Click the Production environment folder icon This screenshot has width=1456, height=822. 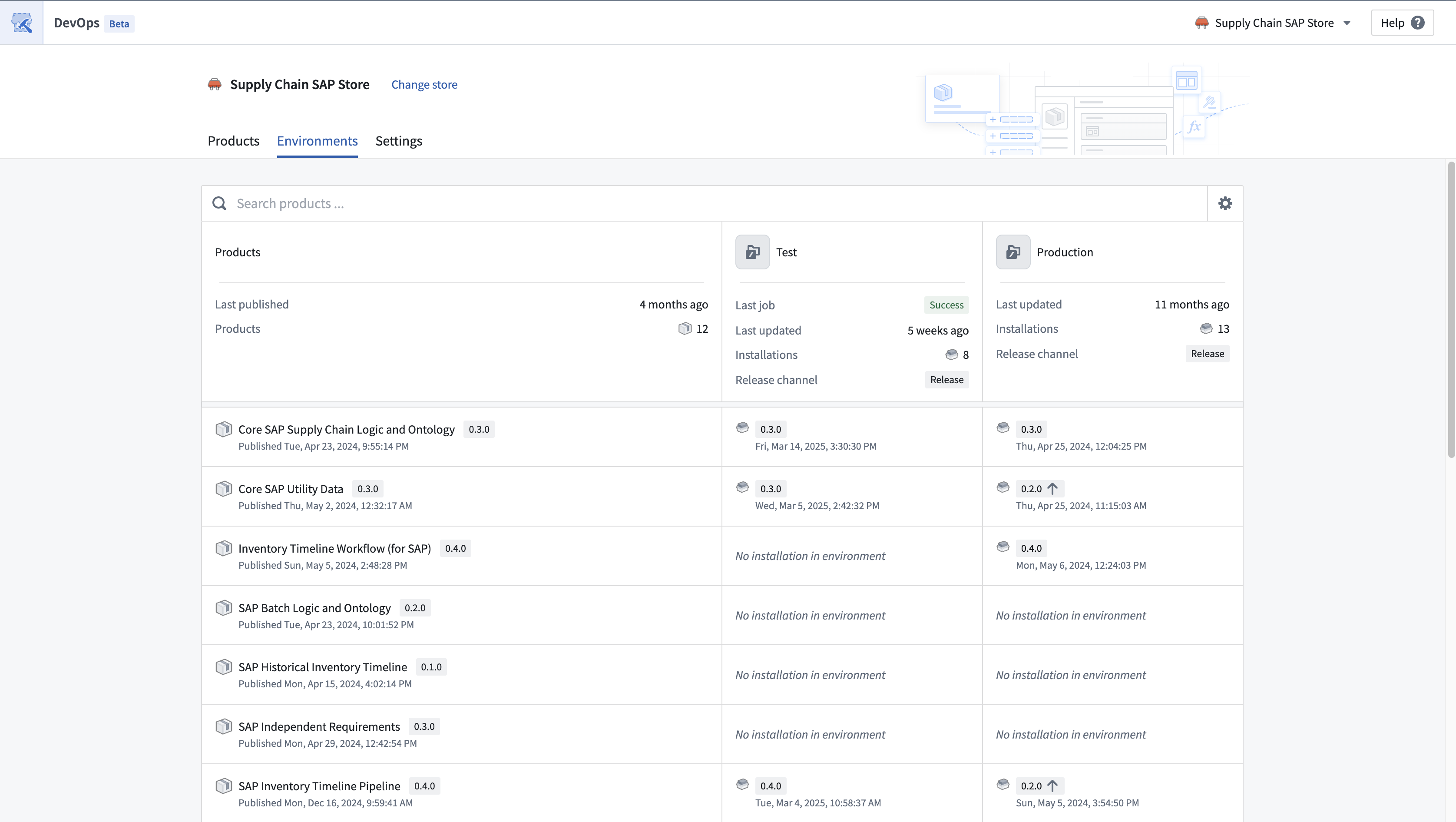pos(1013,252)
